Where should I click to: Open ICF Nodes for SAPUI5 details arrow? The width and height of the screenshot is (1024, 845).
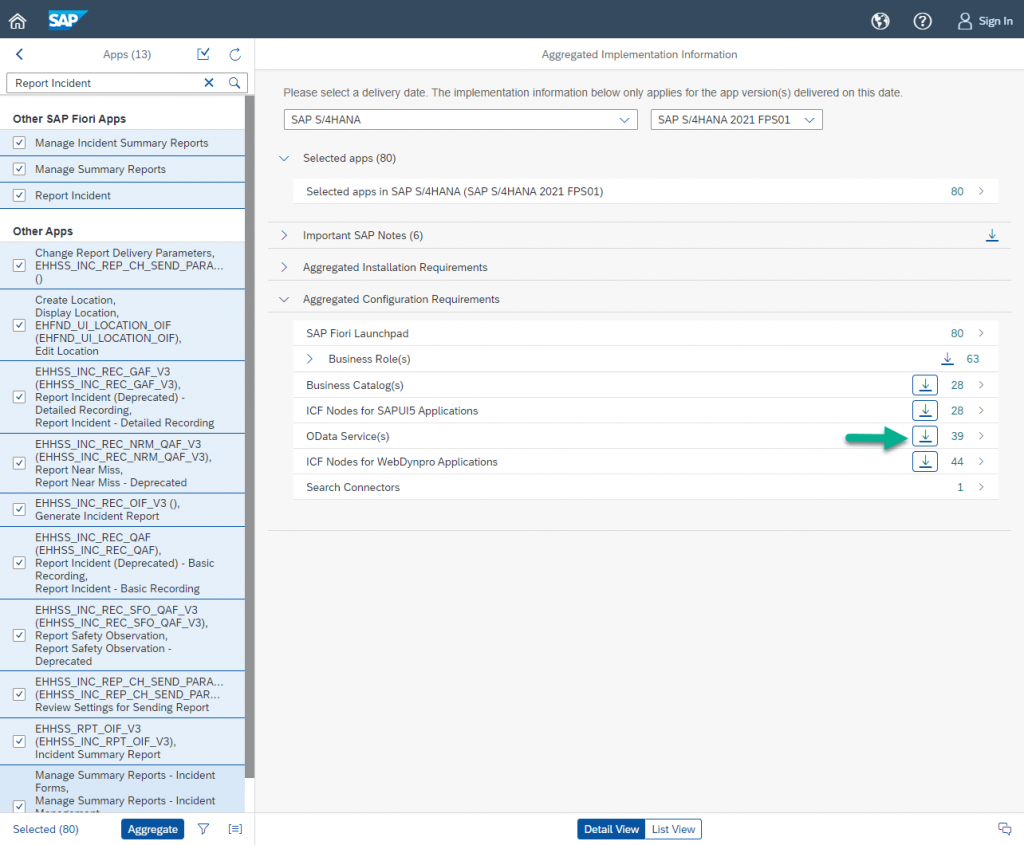(x=981, y=410)
